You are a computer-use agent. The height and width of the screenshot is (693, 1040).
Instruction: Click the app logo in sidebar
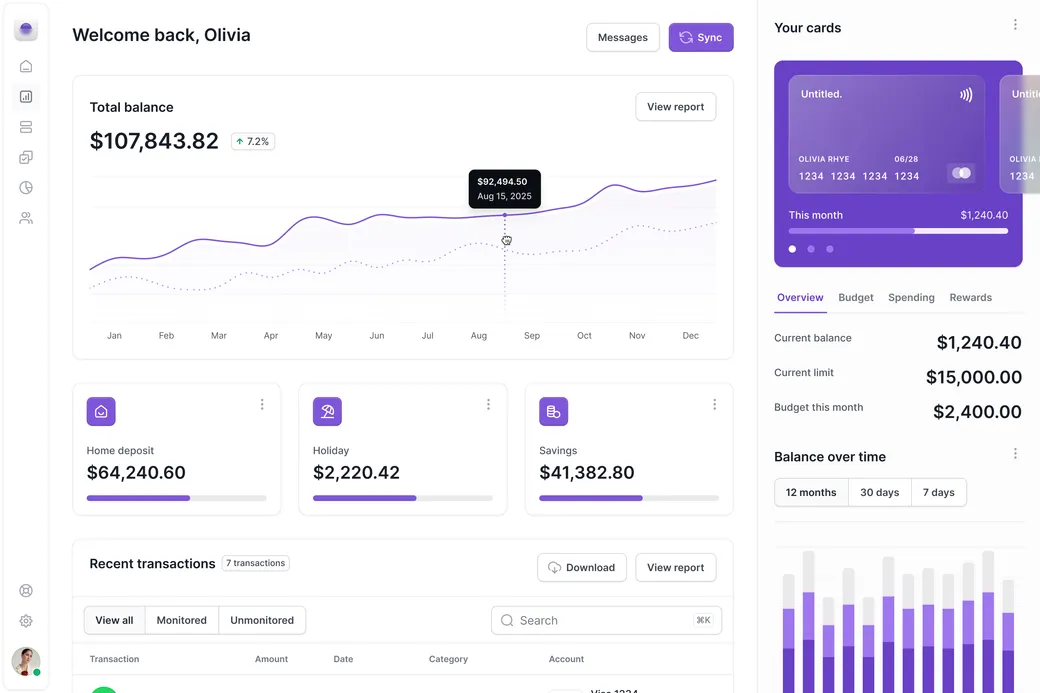coord(26,29)
